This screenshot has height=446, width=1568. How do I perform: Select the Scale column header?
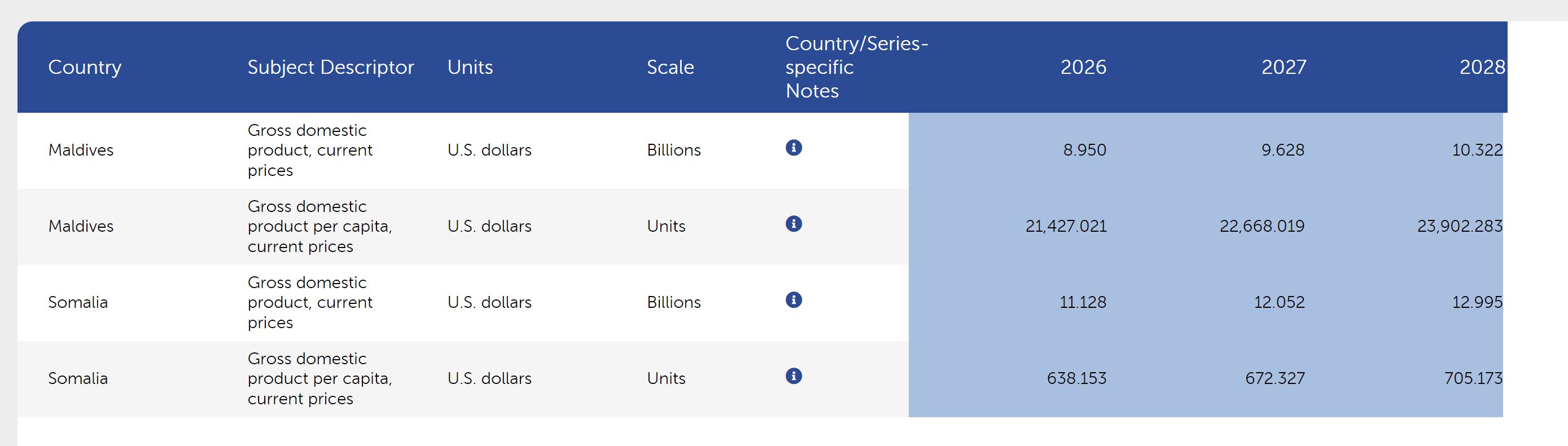click(670, 67)
